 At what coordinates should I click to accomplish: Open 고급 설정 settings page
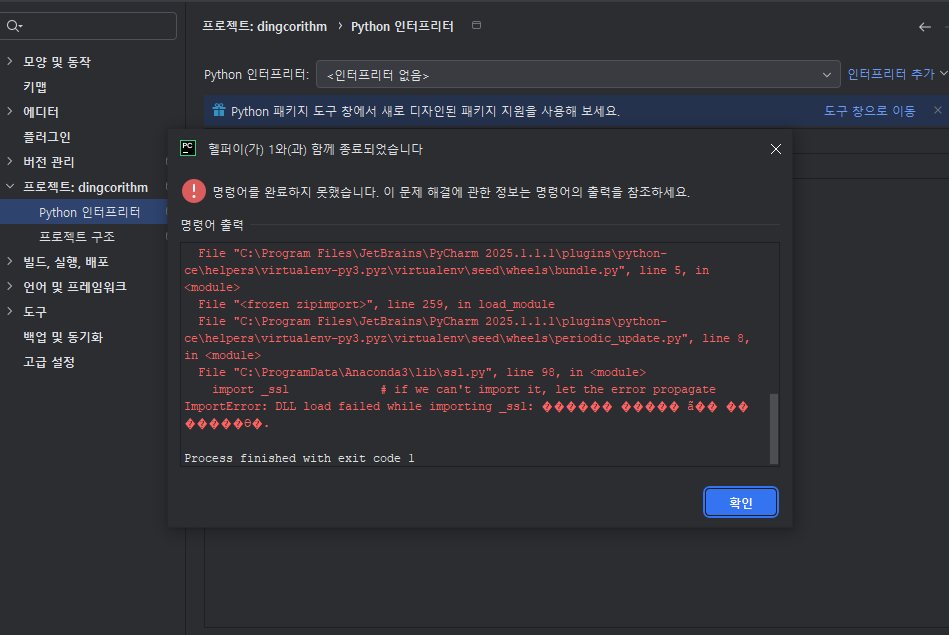click(48, 362)
